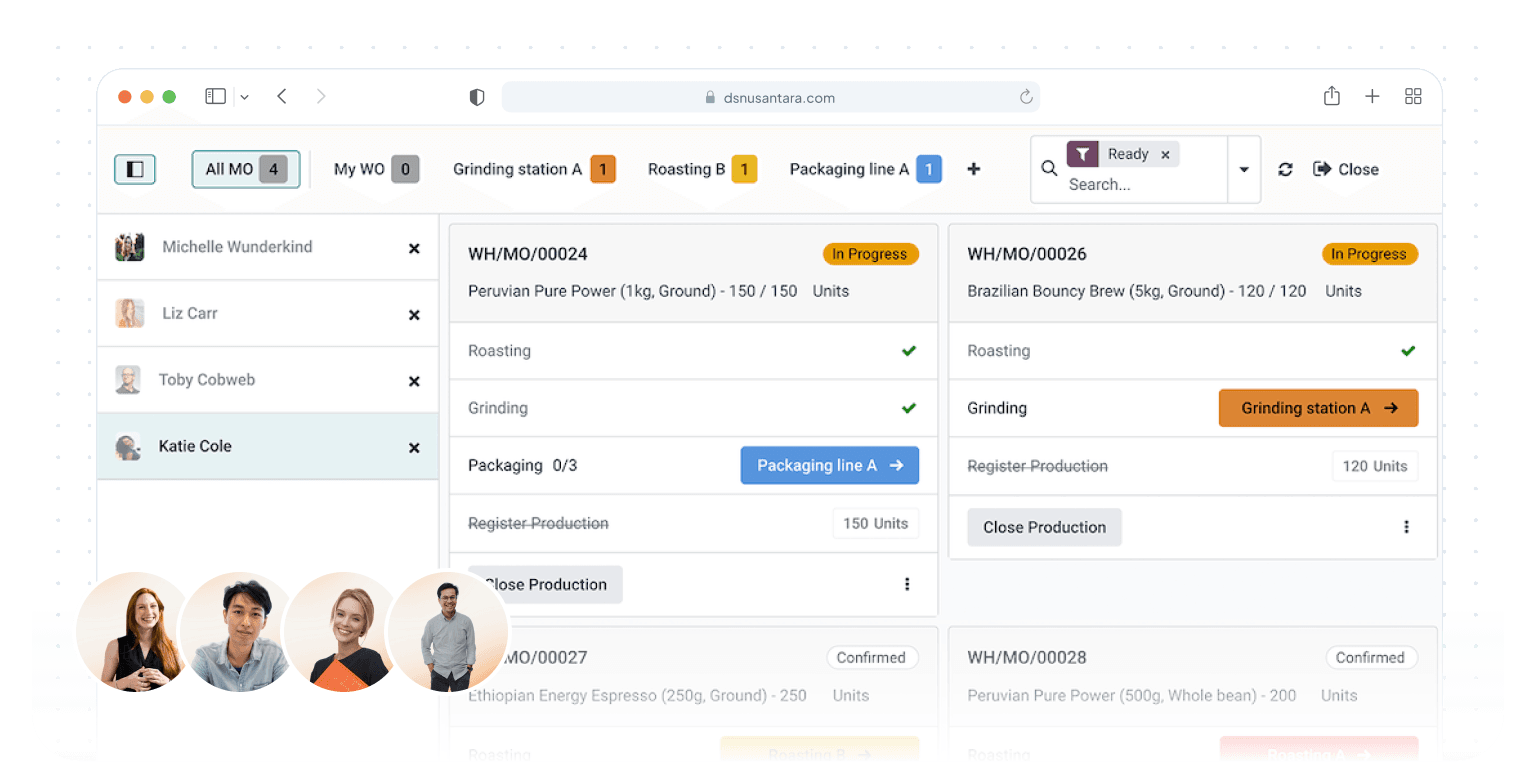Click Register Production in WH/MO/00024
Viewport: 1536px width, 762px height.
[538, 523]
